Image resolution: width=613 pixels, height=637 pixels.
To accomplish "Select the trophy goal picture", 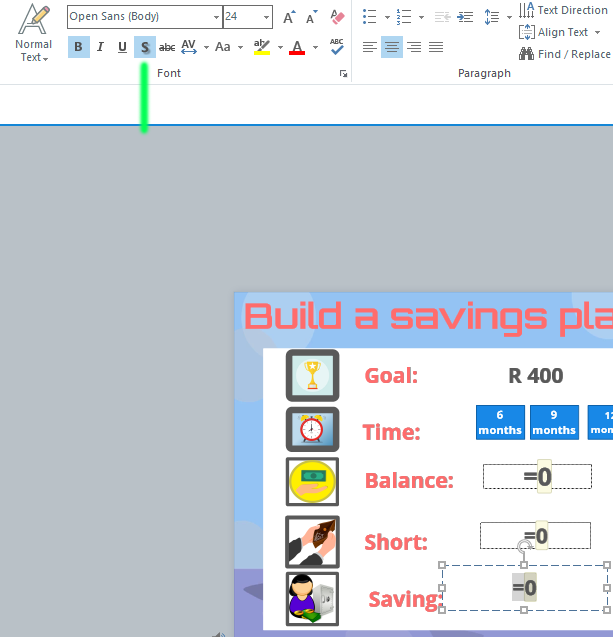I will pyautogui.click(x=312, y=375).
